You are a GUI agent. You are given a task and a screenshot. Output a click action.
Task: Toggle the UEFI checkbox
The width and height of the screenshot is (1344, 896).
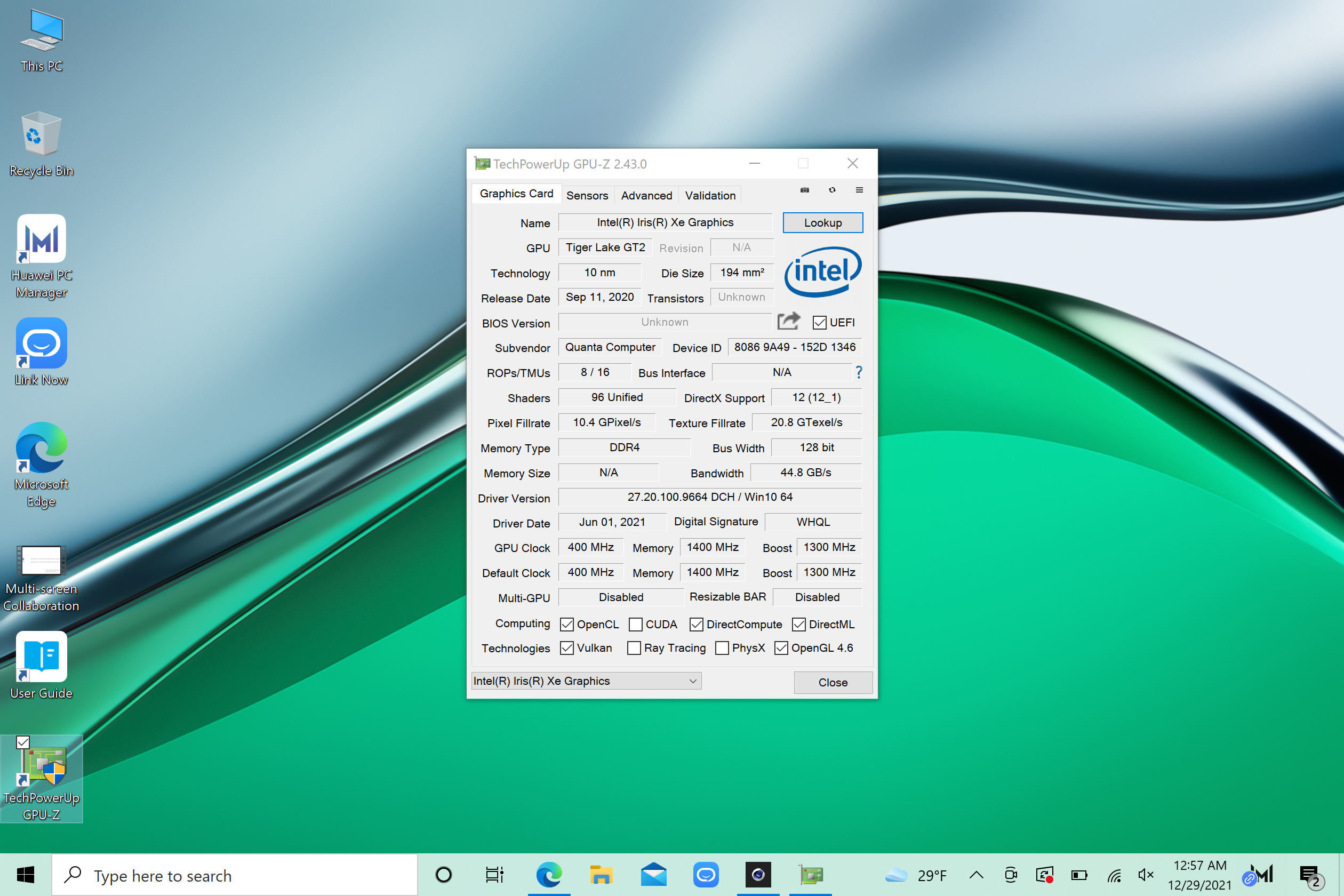coord(819,323)
